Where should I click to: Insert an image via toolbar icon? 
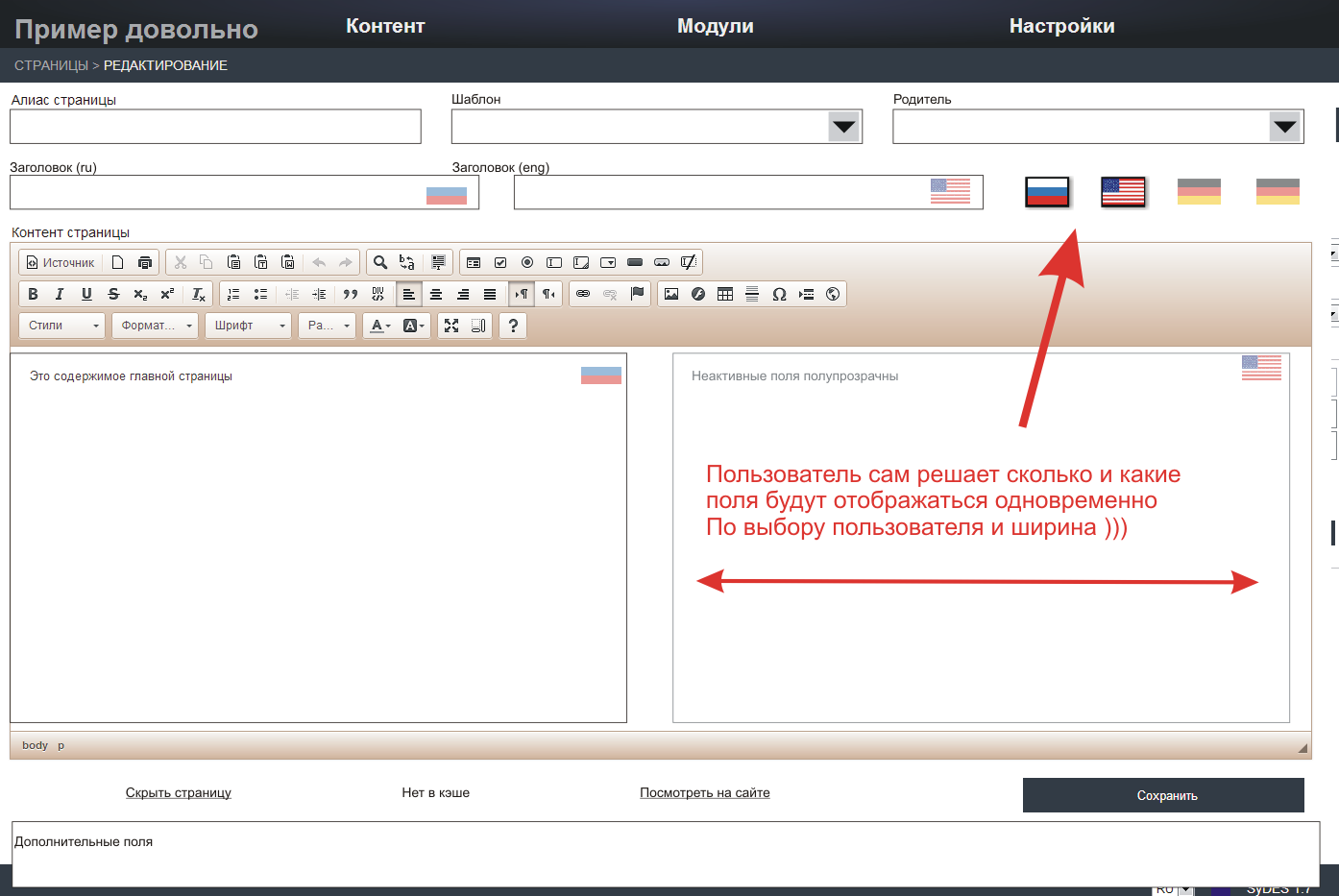click(671, 294)
